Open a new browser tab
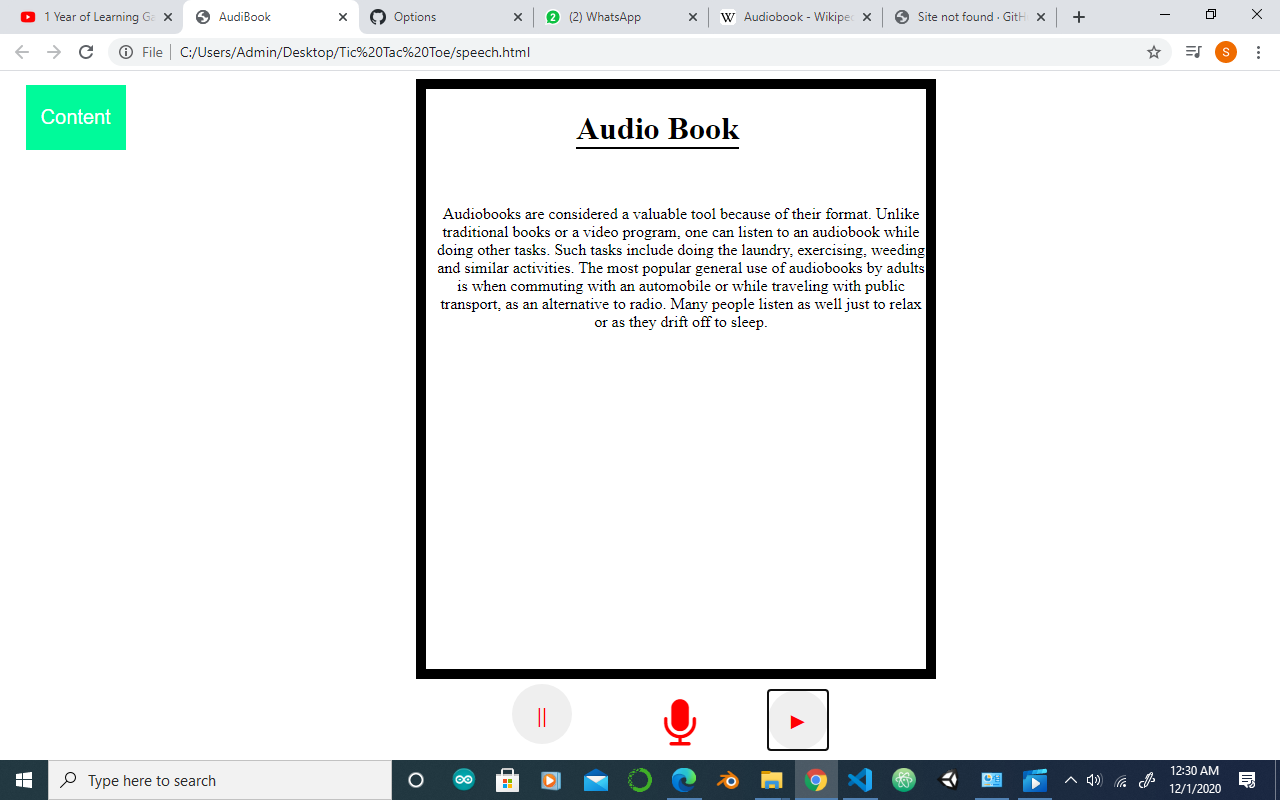This screenshot has width=1280, height=800. 1078,17
